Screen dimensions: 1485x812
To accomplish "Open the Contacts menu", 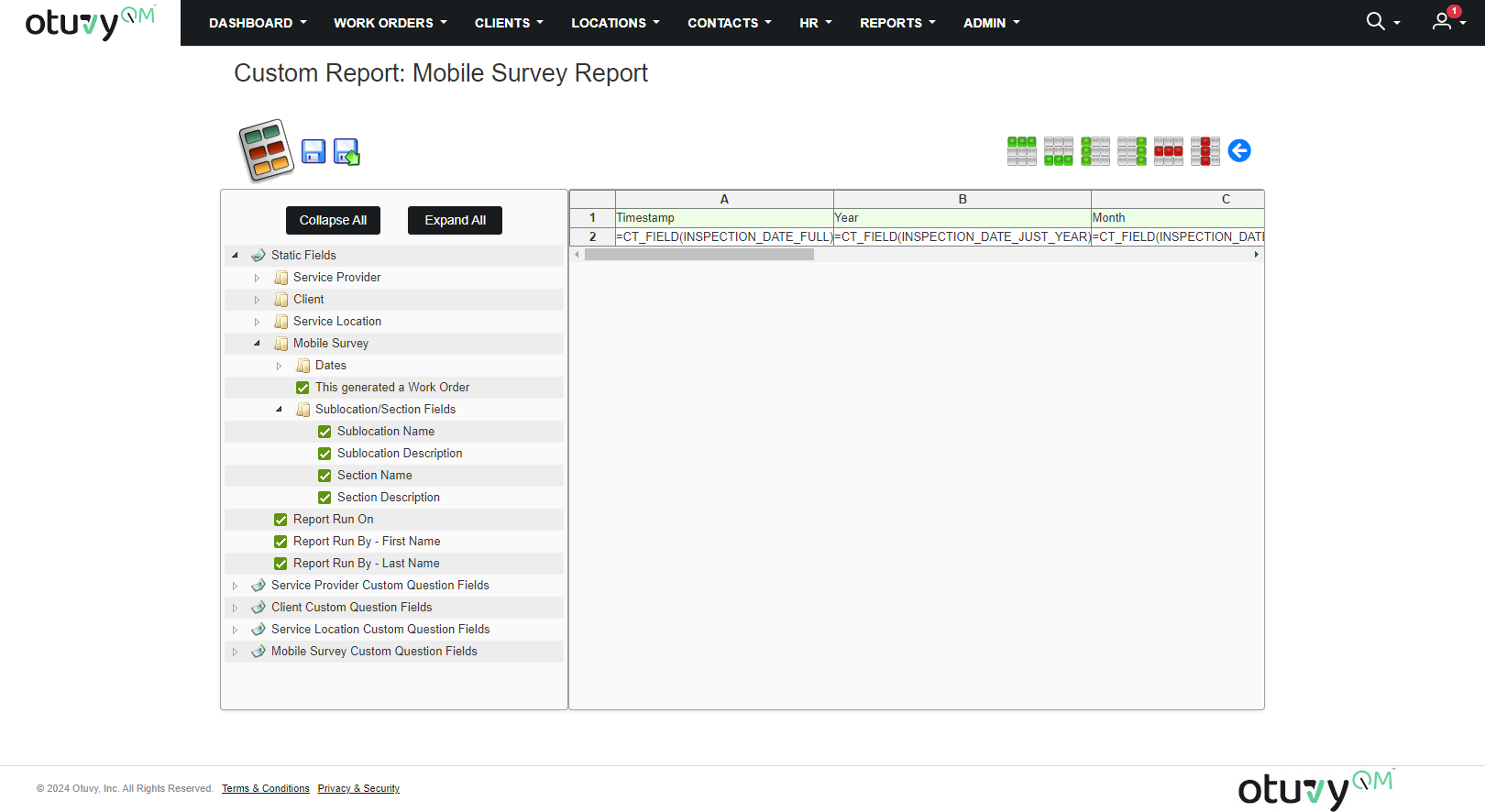I will tap(730, 23).
